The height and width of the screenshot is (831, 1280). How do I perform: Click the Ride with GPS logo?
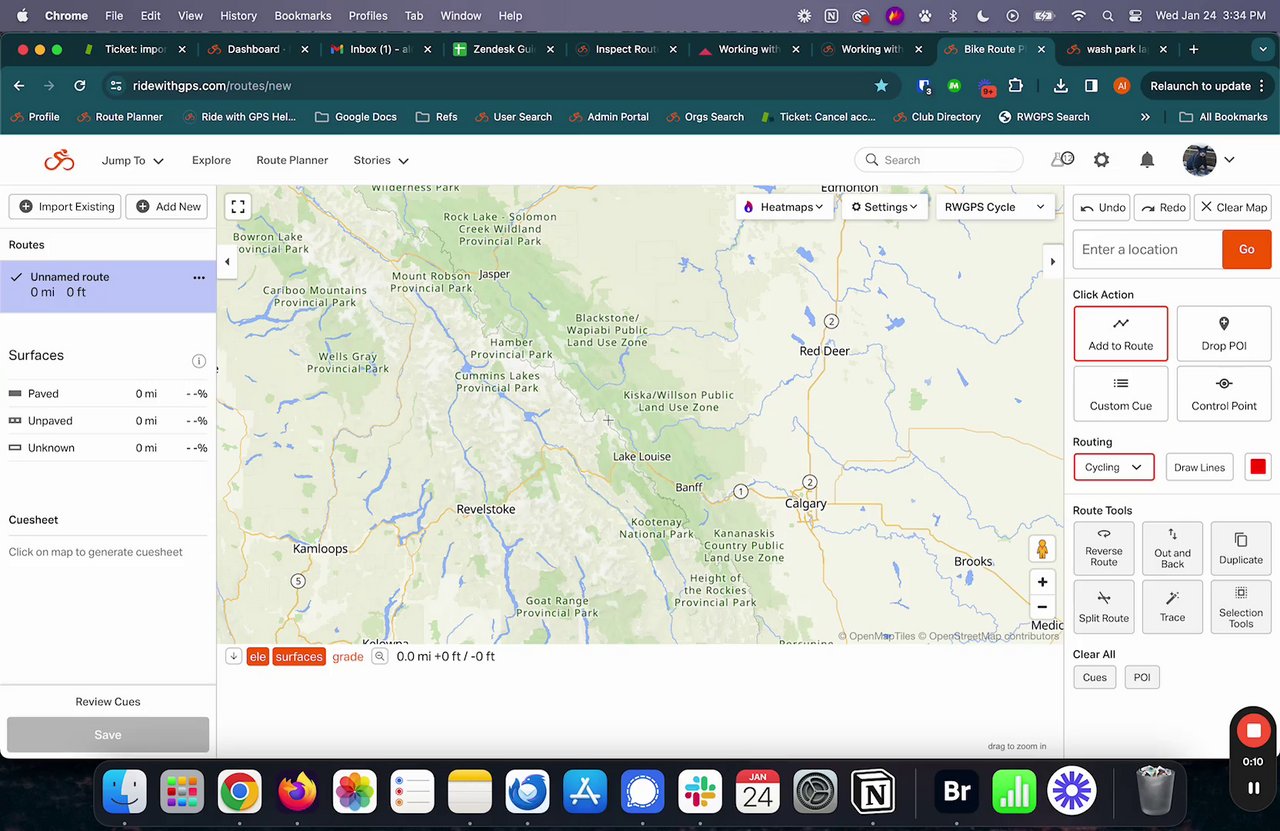click(x=59, y=160)
